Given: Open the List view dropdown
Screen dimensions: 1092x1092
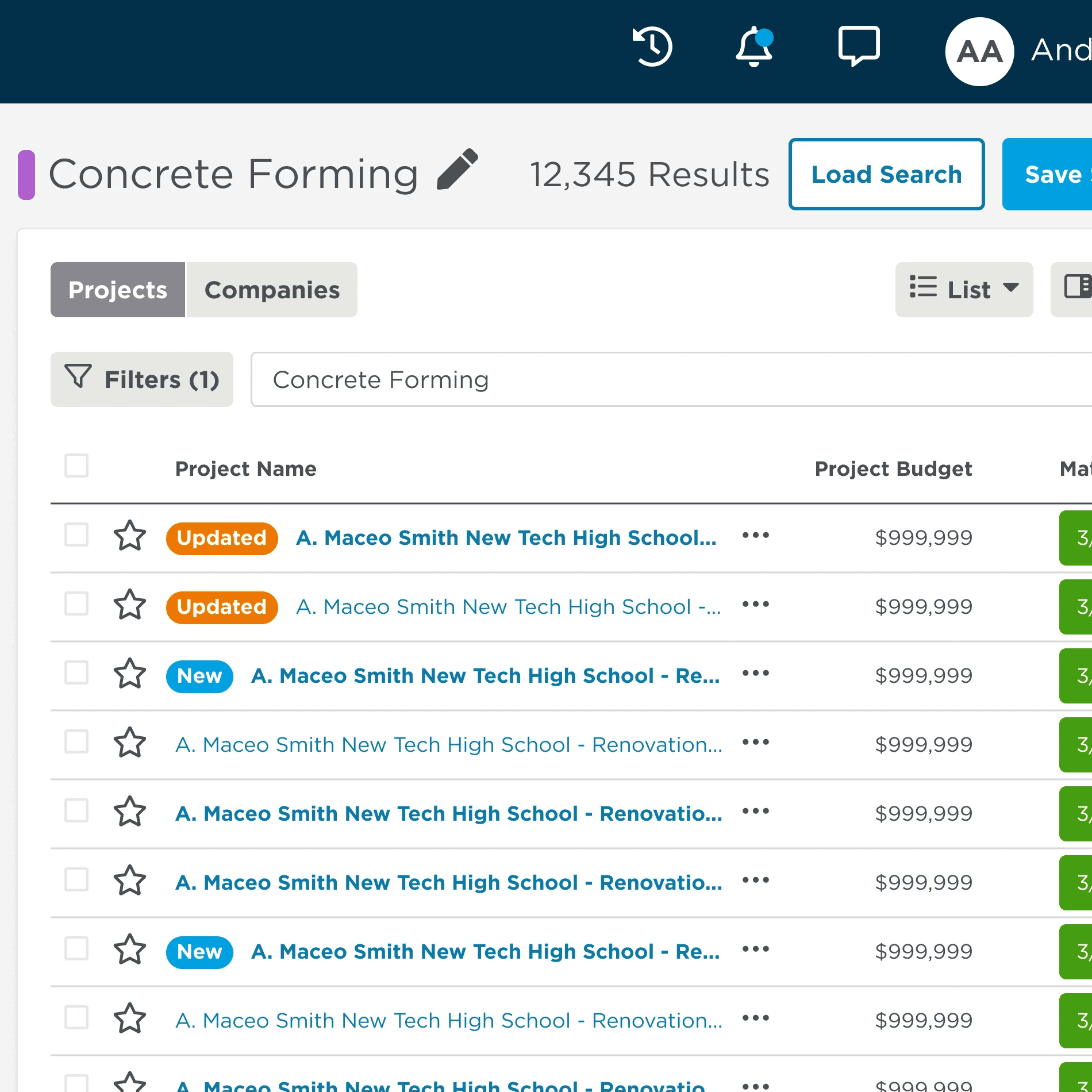Looking at the screenshot, I should pyautogui.click(x=964, y=290).
